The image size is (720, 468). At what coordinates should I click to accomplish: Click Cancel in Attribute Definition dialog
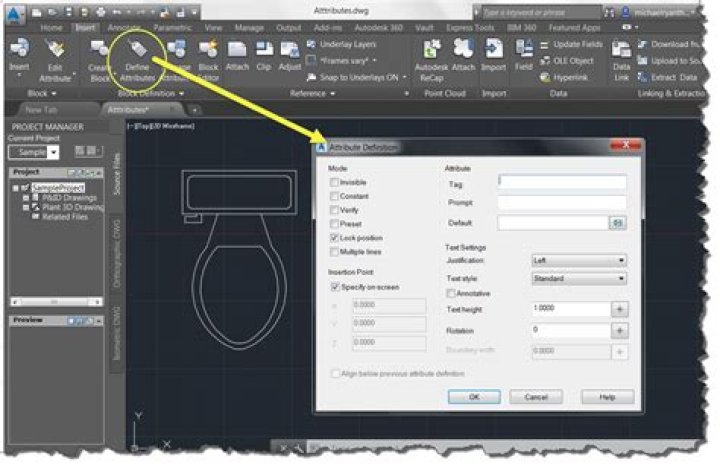click(536, 396)
